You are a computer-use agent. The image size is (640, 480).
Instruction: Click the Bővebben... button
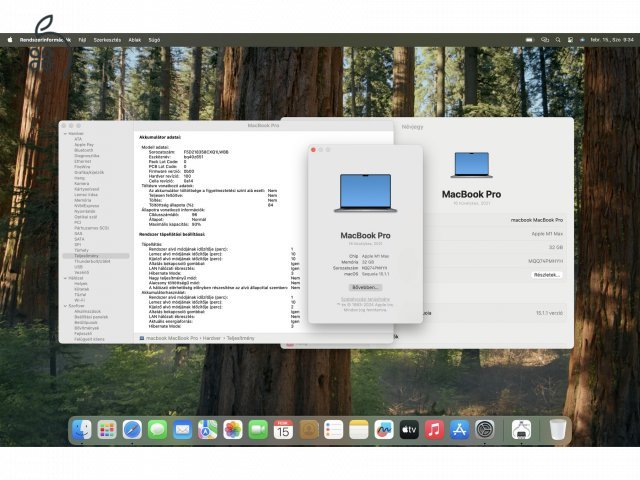(365, 287)
